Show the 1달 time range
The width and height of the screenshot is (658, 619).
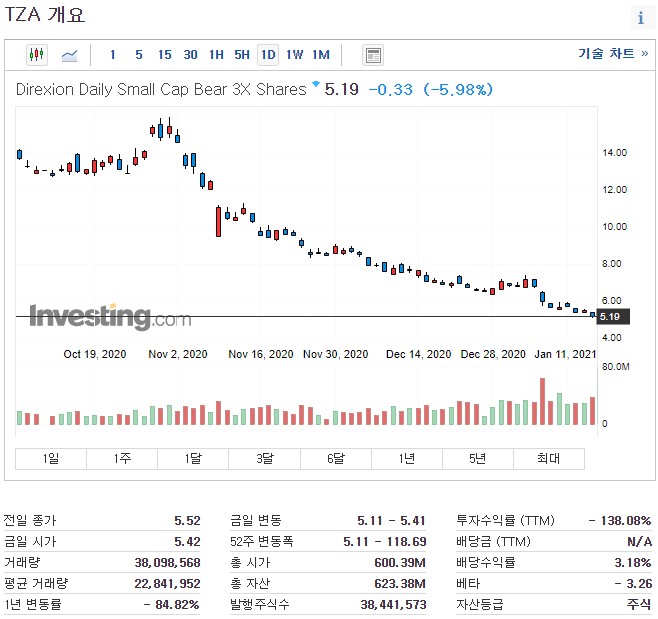point(193,458)
